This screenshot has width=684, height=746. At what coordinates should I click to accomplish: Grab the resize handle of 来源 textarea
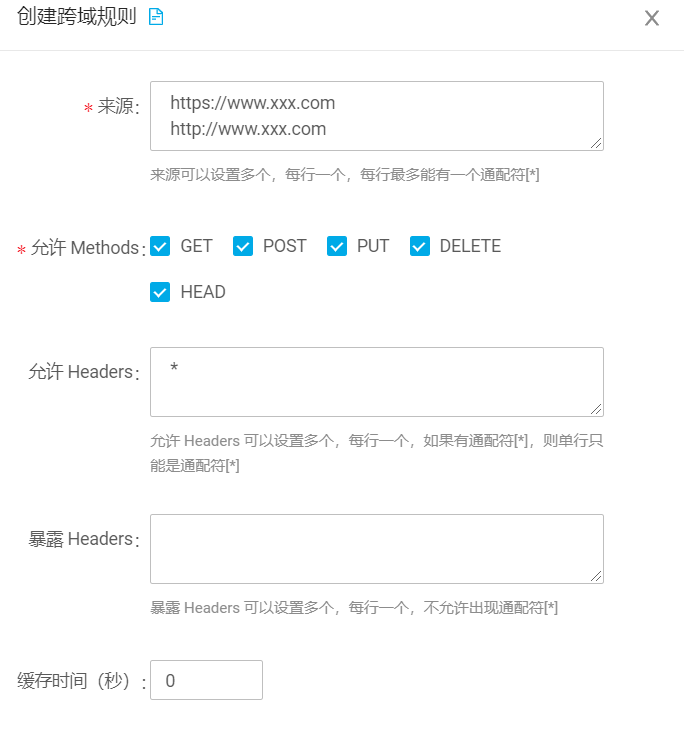tap(596, 142)
